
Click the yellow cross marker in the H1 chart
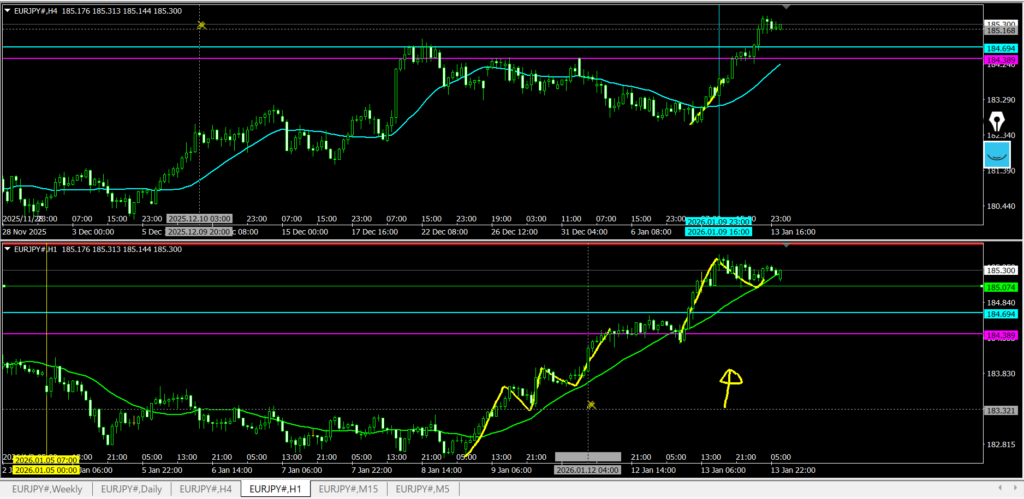(591, 405)
